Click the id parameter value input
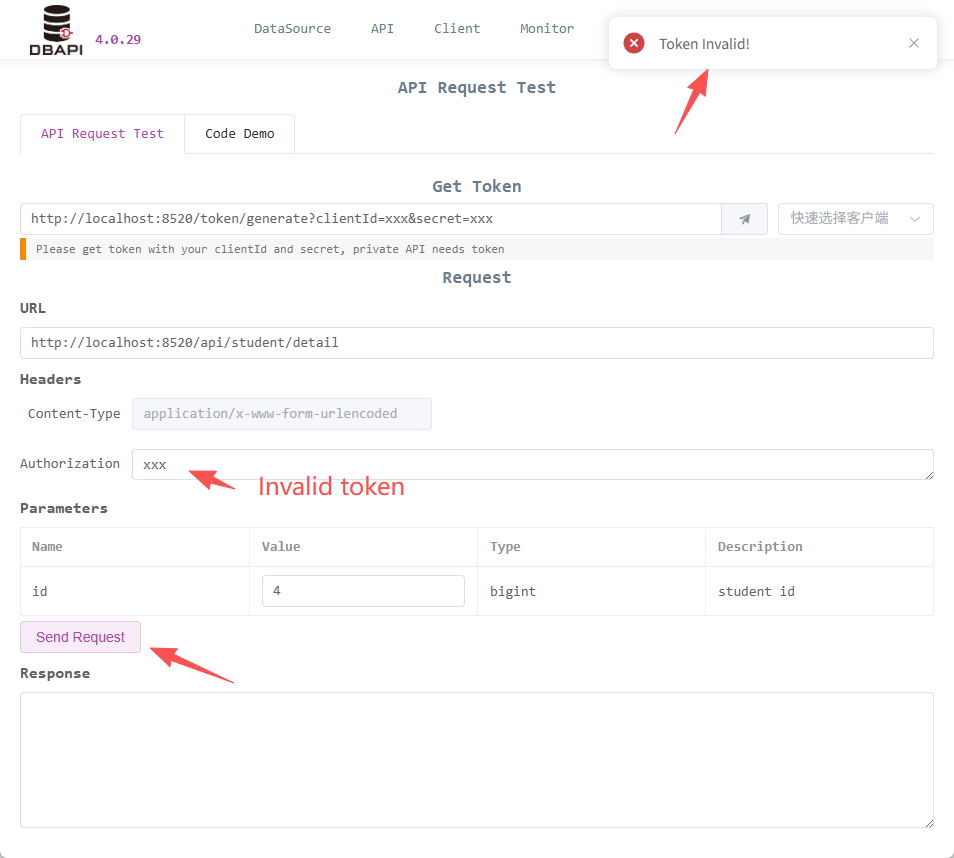Image resolution: width=954 pixels, height=858 pixels. [363, 591]
